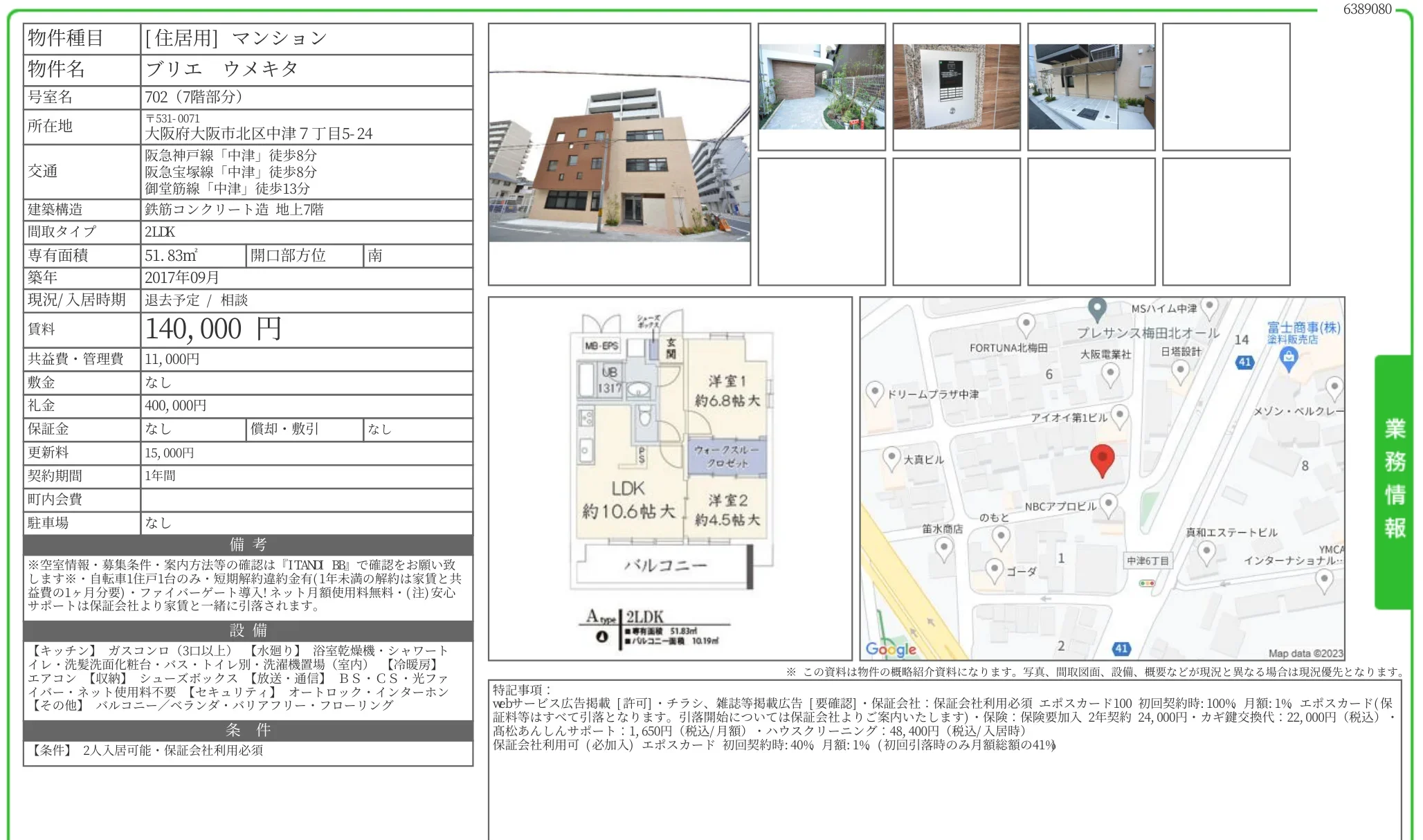
Task: Select the NBCアプロビル map pin
Action: (x=1108, y=504)
